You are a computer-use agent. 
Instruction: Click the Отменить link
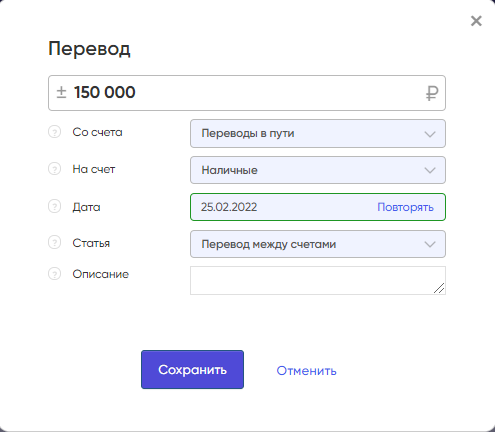point(306,371)
